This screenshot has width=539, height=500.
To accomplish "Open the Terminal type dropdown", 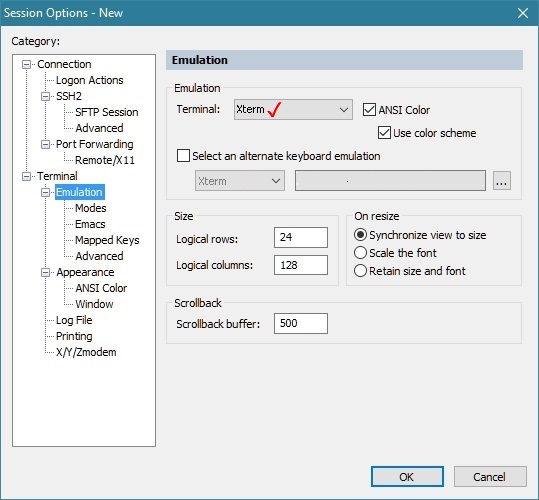I will (293, 110).
